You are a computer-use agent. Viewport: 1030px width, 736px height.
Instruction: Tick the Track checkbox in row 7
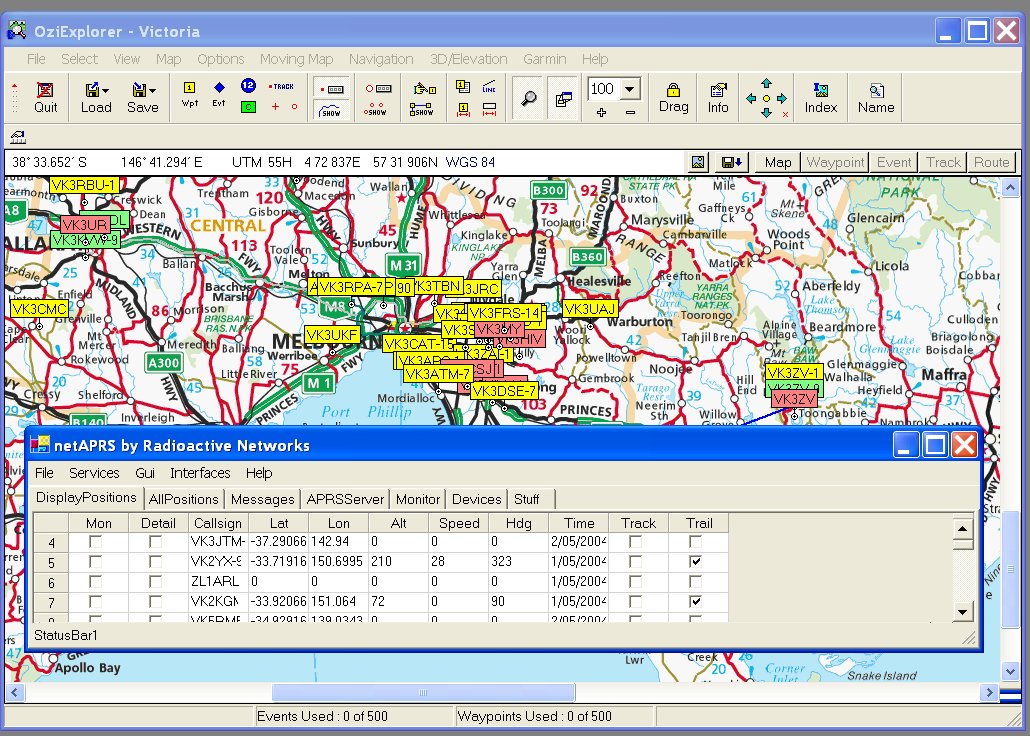click(x=635, y=602)
